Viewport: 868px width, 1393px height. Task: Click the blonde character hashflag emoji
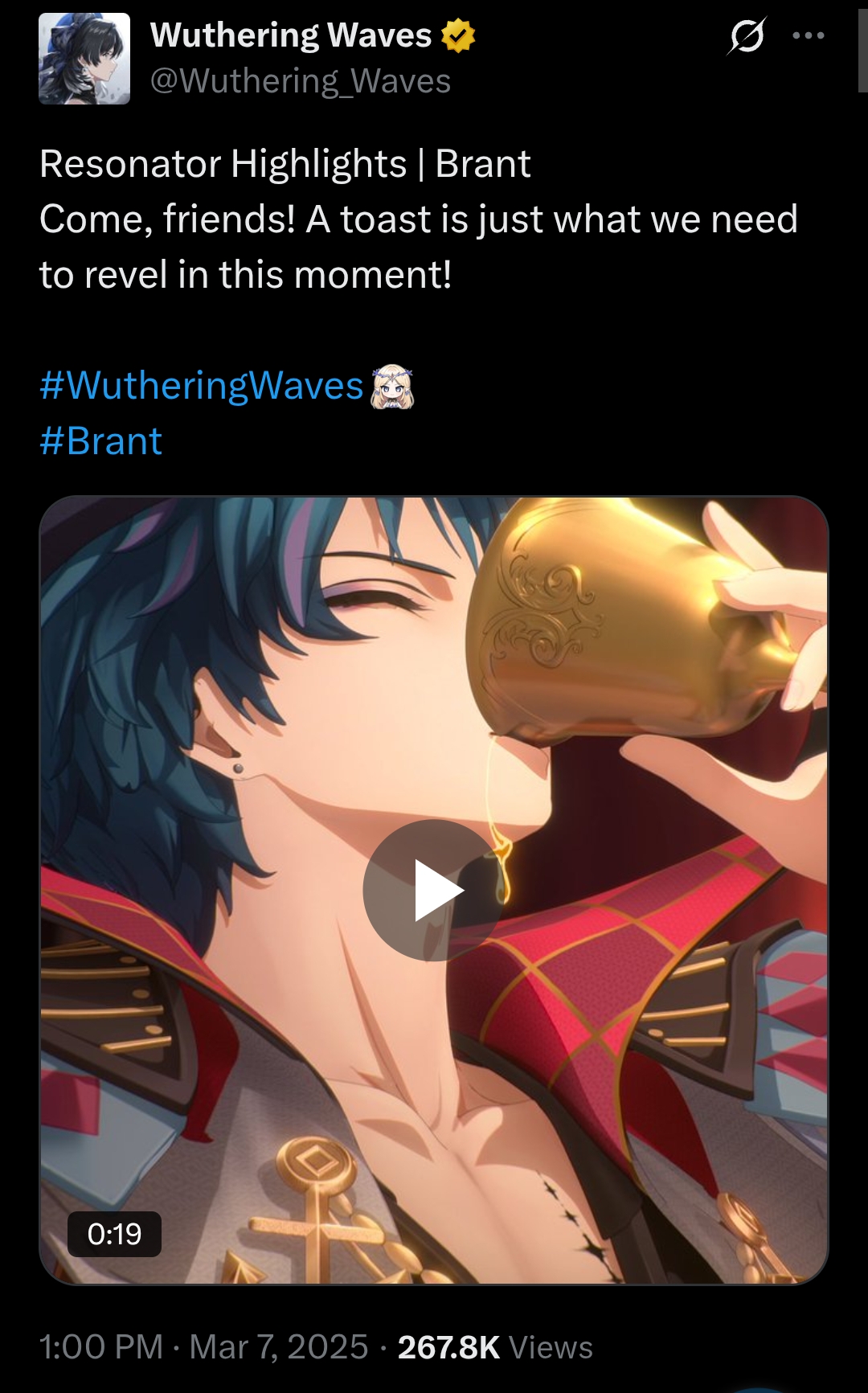pos(391,387)
